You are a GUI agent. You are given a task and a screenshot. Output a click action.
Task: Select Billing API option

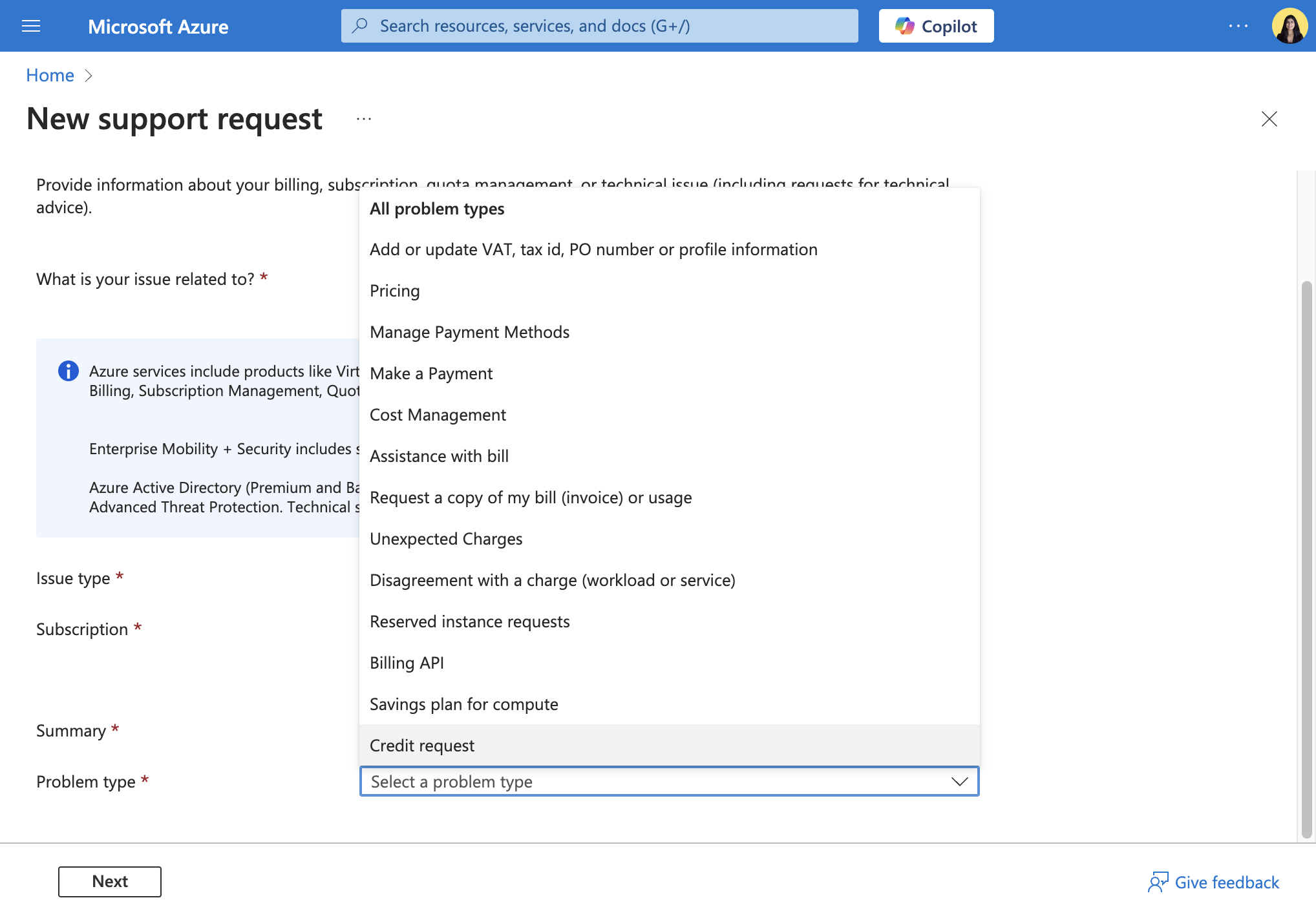pyautogui.click(x=669, y=663)
